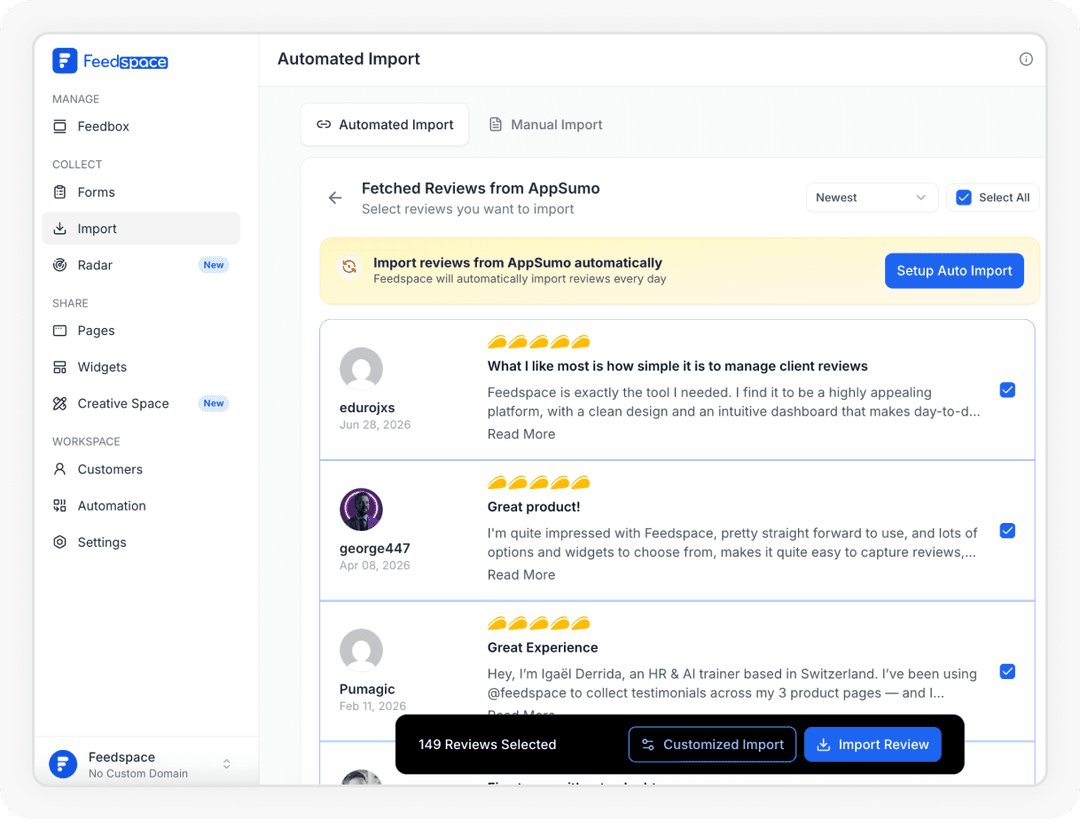Open Radar in the sidebar

pos(141,265)
